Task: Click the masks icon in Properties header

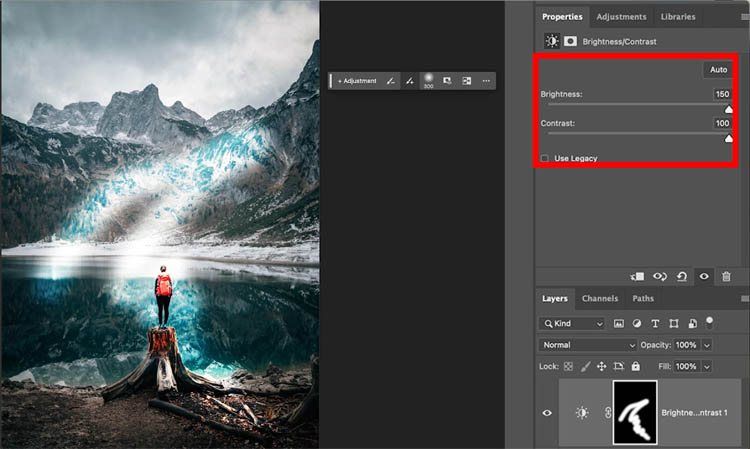Action: coord(571,42)
